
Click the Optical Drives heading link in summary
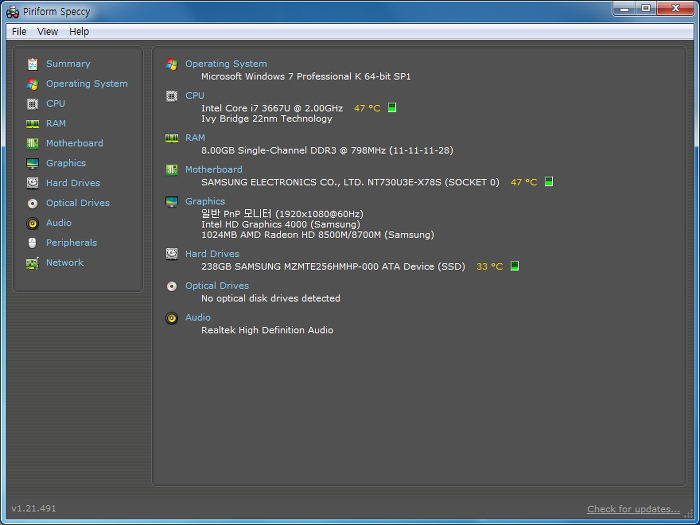(217, 286)
